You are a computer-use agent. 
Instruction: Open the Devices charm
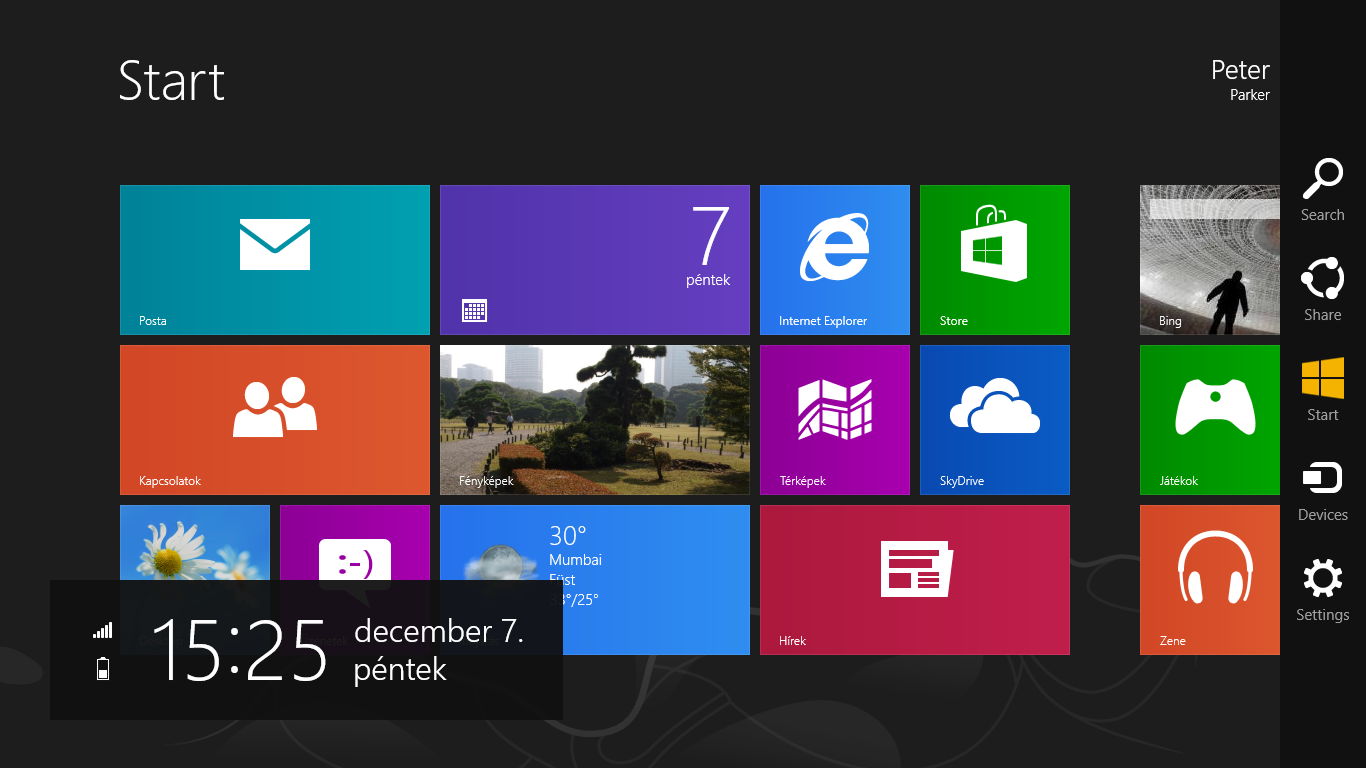[x=1322, y=490]
